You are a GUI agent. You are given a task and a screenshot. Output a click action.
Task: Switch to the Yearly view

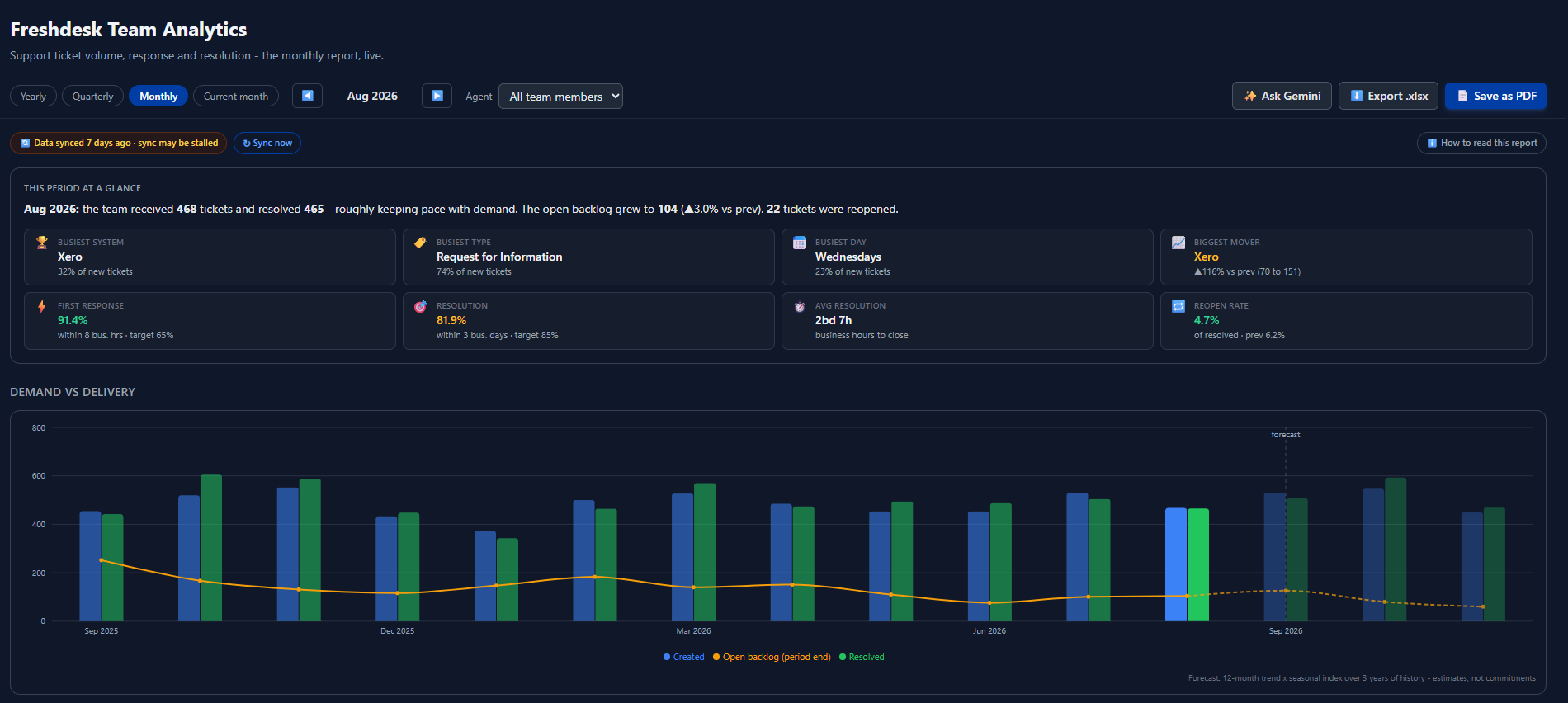click(33, 96)
